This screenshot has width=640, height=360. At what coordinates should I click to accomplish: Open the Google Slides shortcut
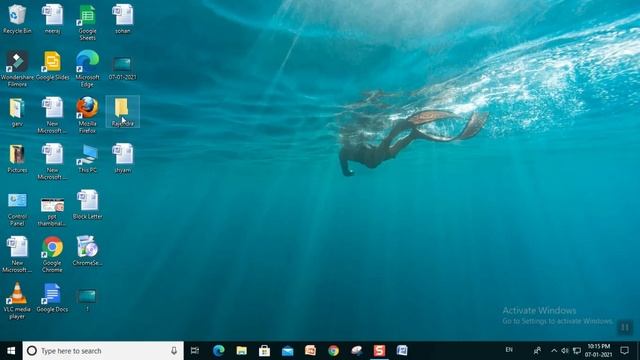click(52, 65)
